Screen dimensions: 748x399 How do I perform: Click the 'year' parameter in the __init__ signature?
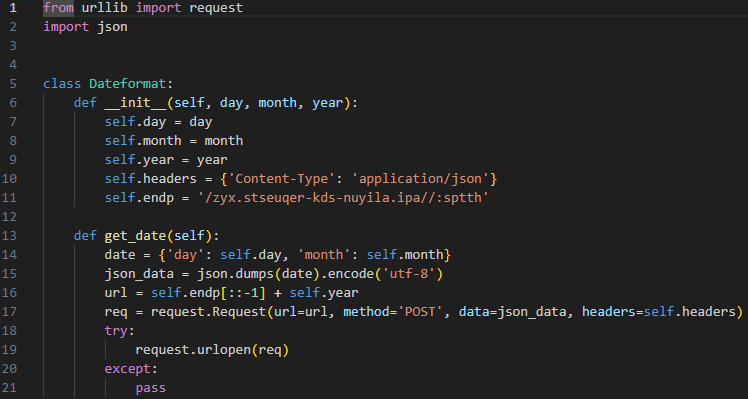click(x=328, y=103)
